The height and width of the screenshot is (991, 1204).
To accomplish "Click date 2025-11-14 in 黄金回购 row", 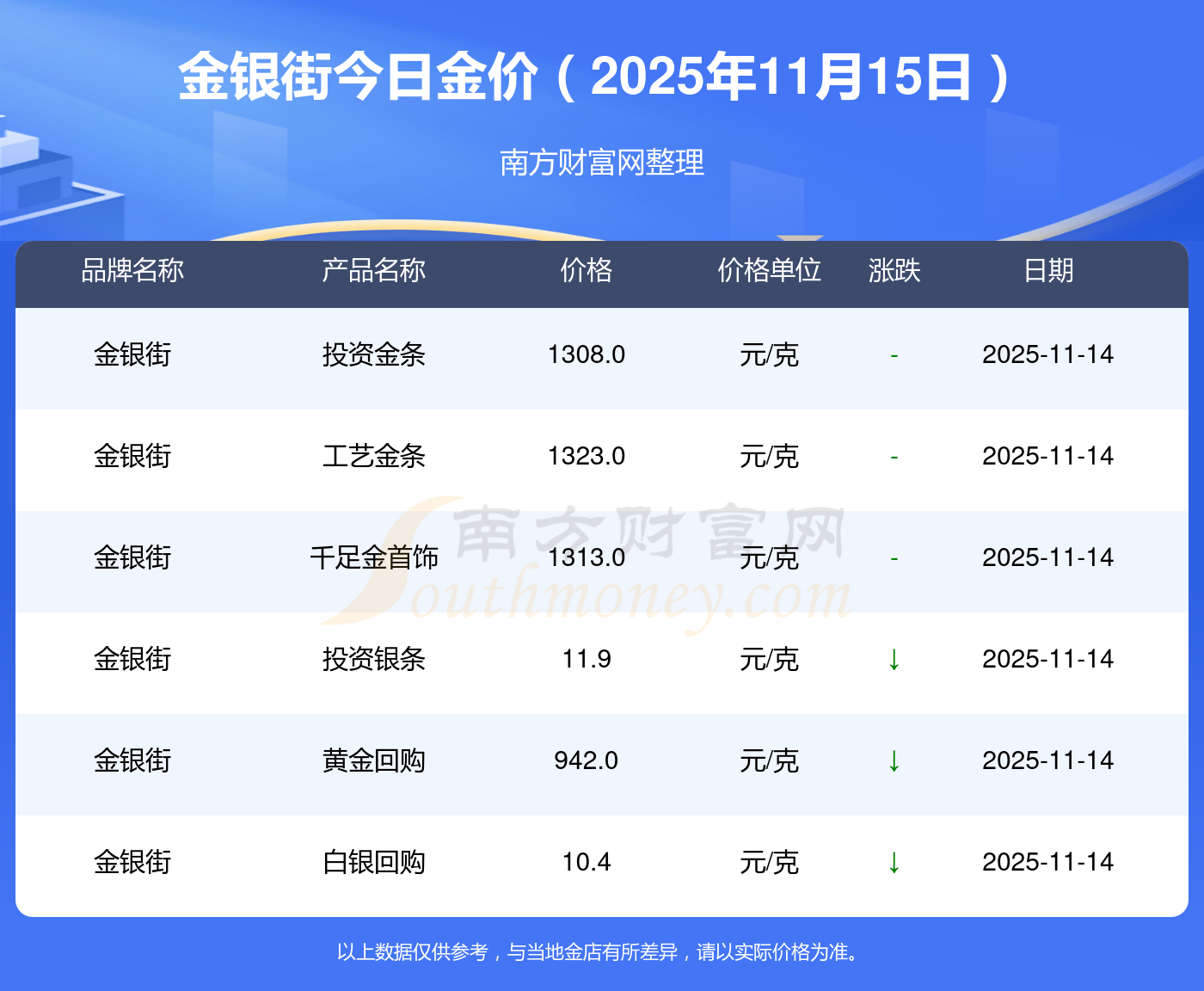I will [1048, 760].
